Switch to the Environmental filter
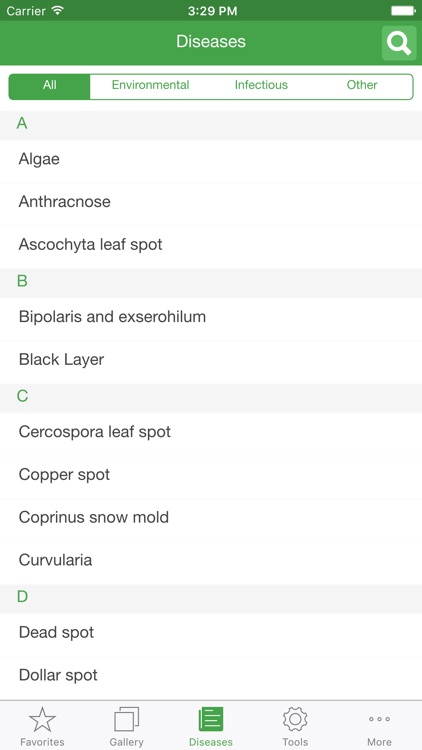422x750 pixels. 150,85
